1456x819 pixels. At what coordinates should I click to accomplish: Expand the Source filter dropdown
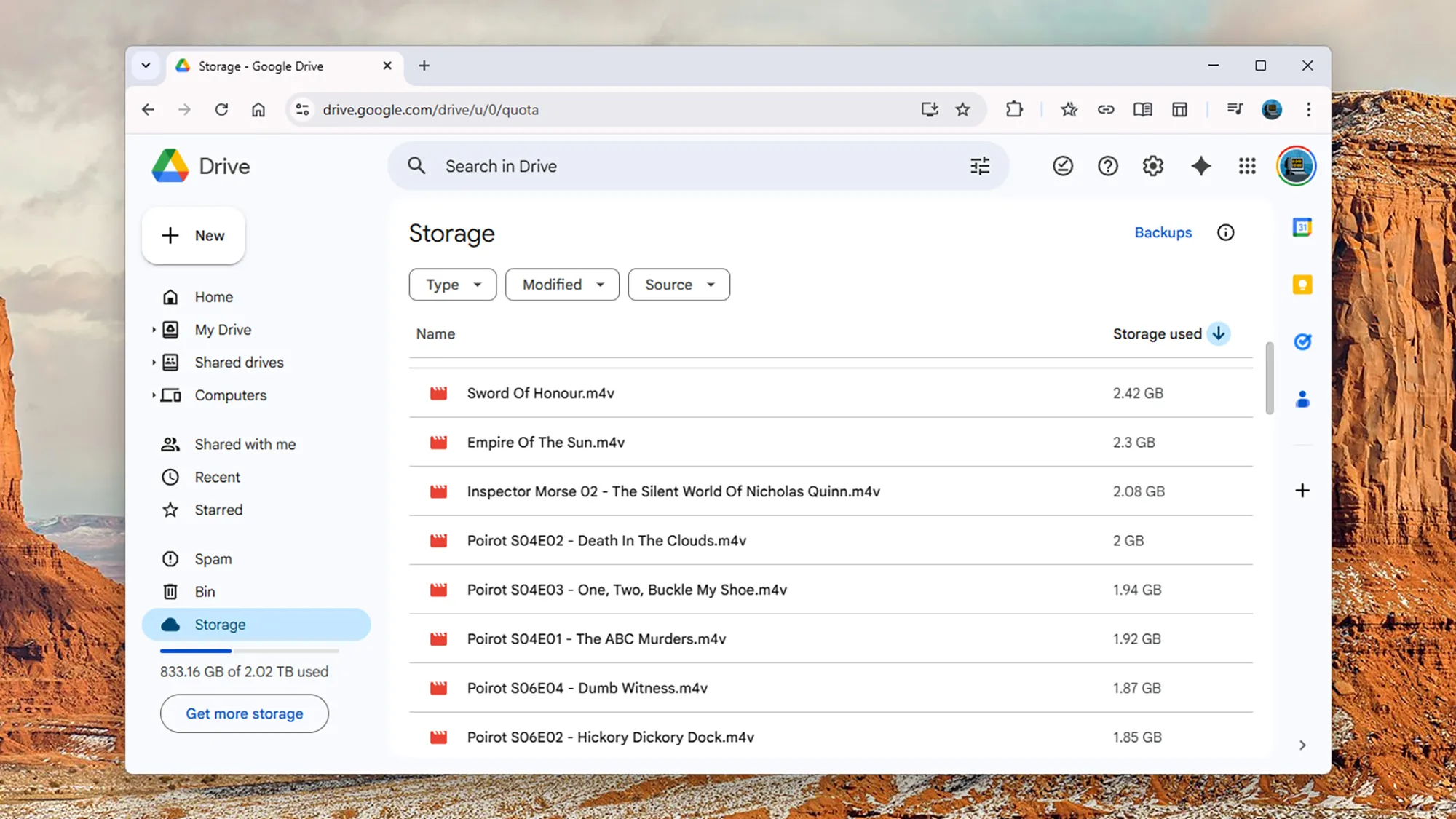(x=678, y=285)
